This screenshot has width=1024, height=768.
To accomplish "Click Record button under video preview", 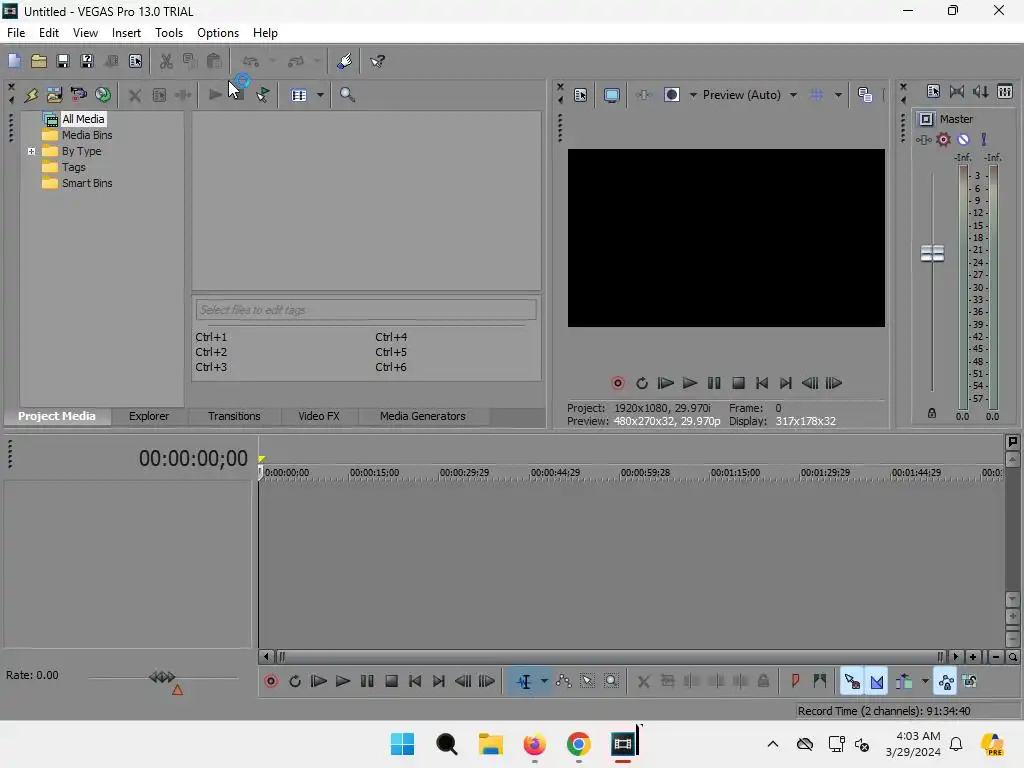I will [618, 383].
